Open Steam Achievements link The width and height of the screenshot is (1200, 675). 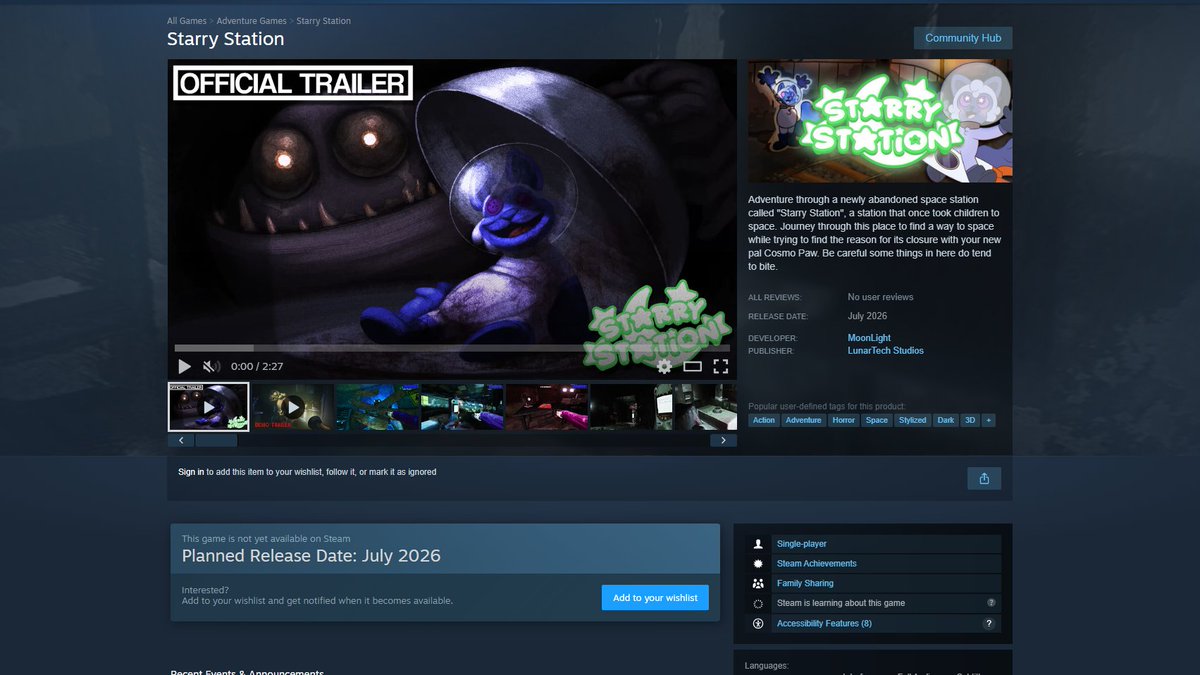pos(817,564)
